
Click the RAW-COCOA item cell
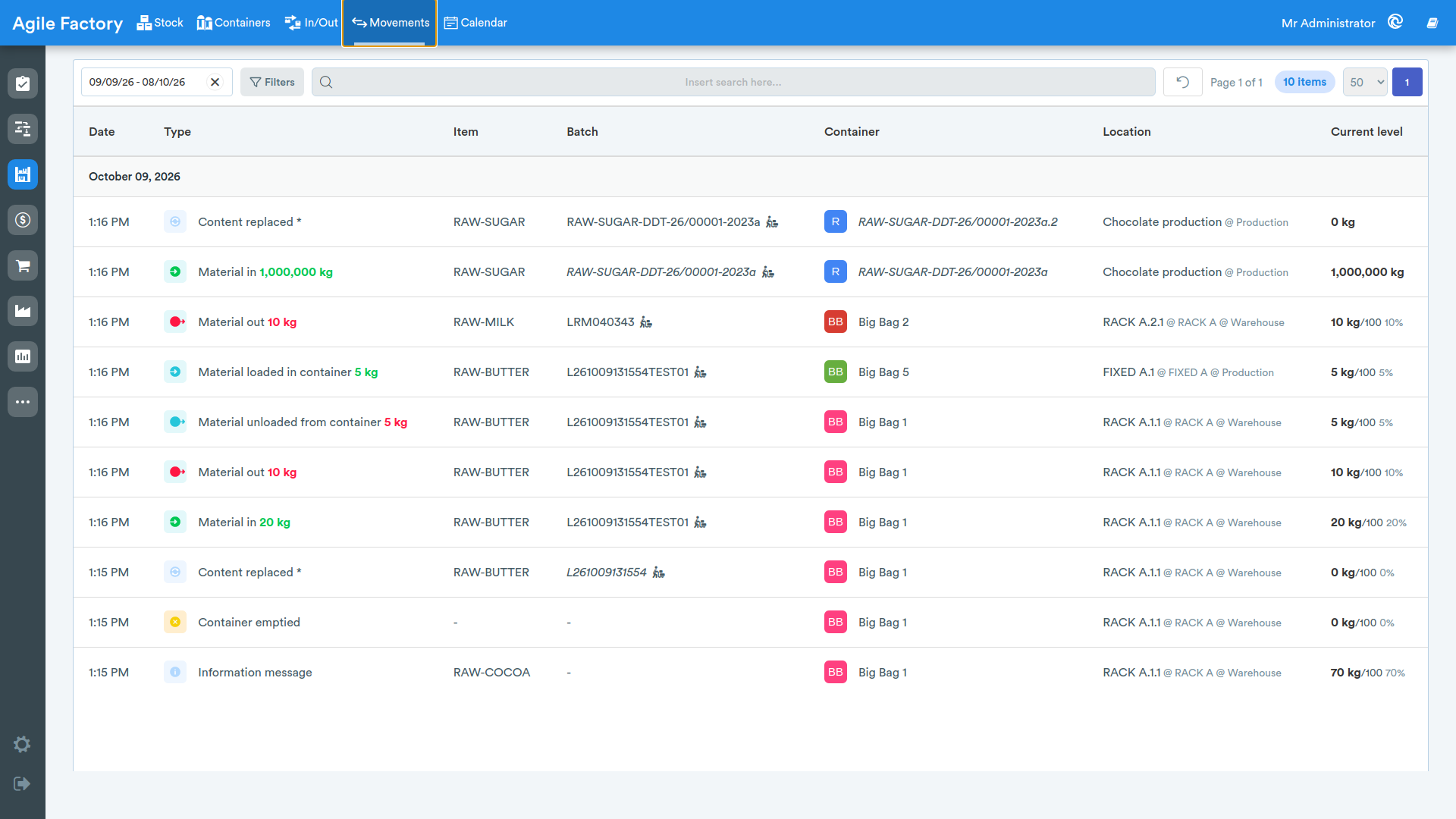491,673
